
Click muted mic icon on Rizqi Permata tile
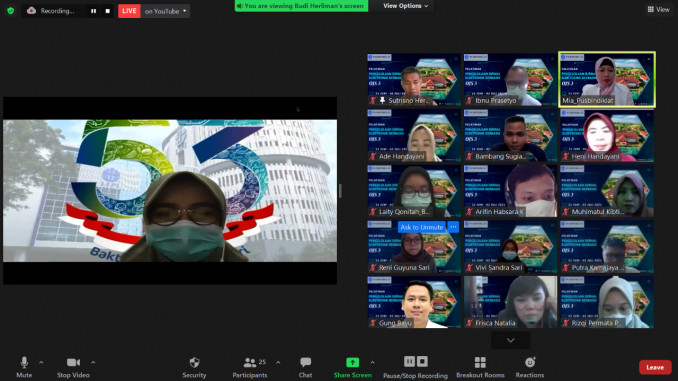click(x=566, y=323)
